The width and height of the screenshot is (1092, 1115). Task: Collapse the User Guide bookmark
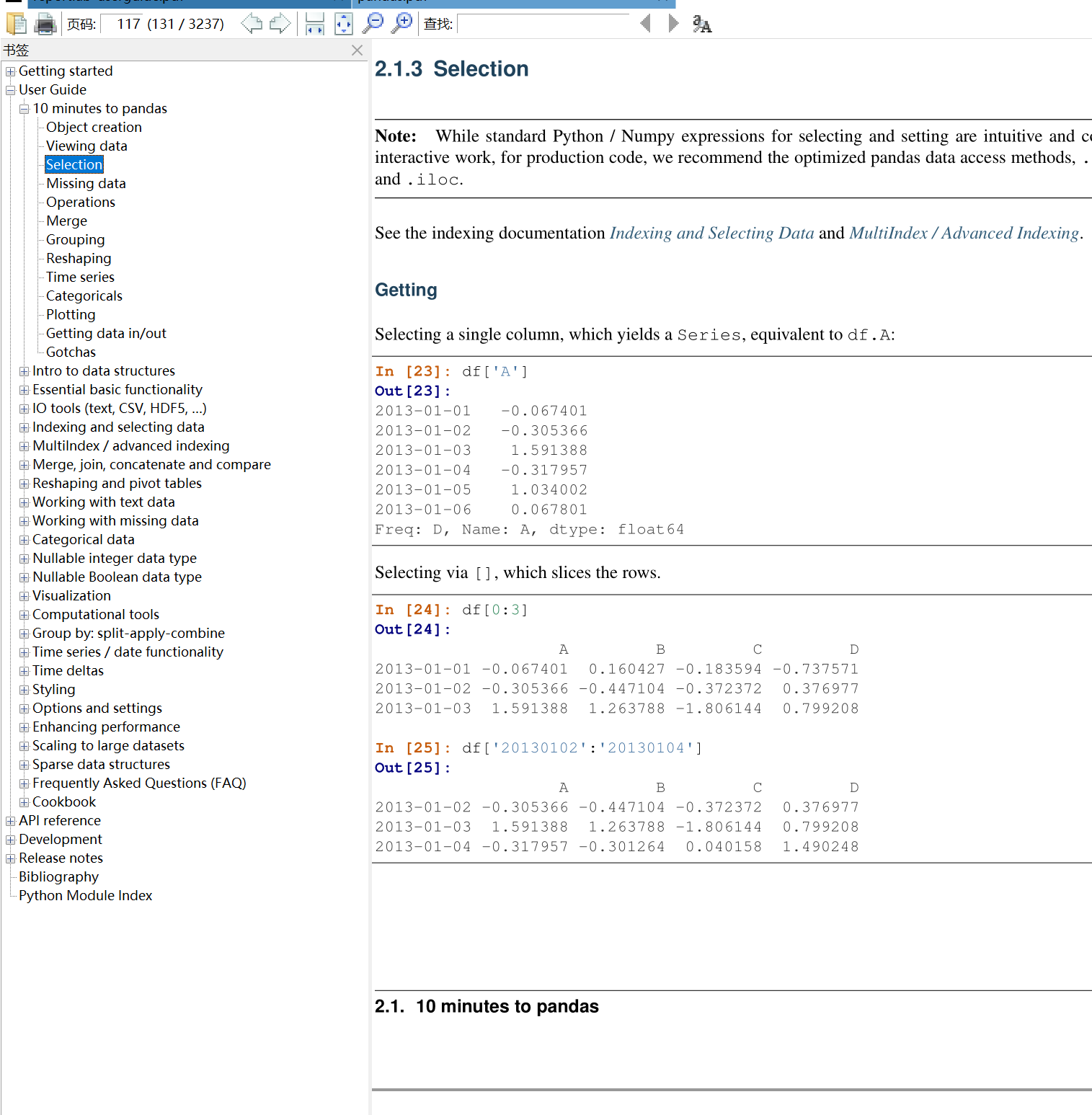(x=10, y=90)
